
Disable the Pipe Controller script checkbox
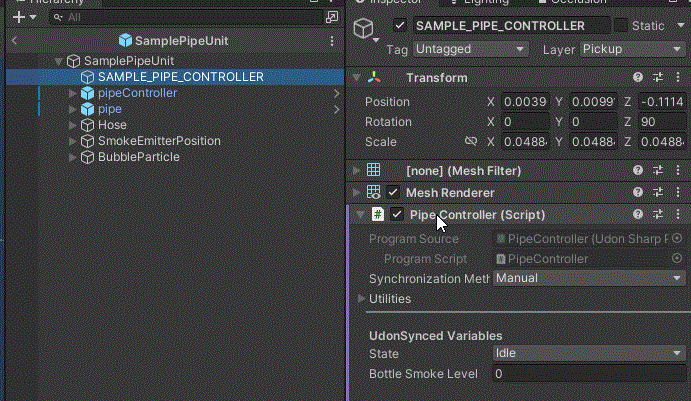click(397, 215)
